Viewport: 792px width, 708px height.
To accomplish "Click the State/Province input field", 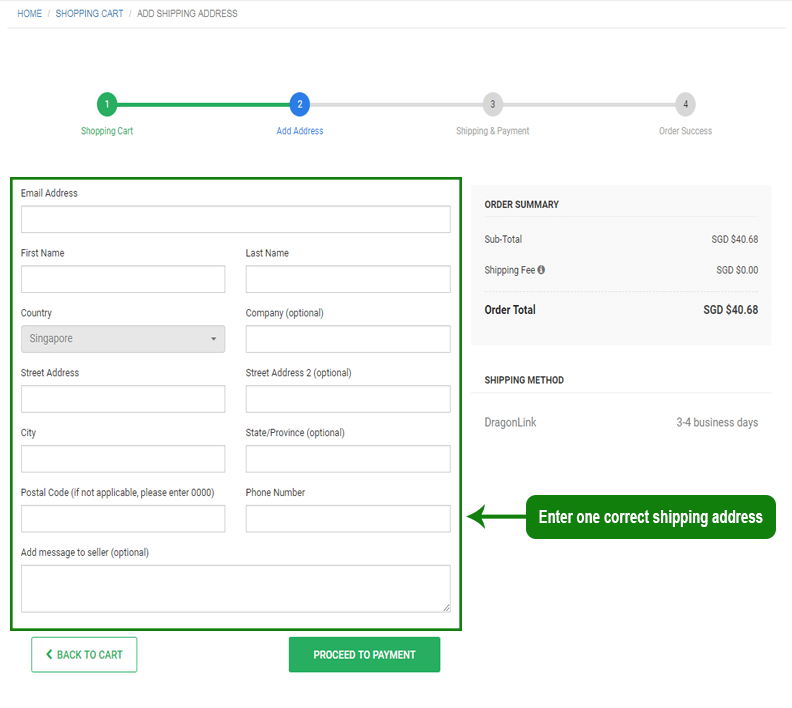I will 348,459.
